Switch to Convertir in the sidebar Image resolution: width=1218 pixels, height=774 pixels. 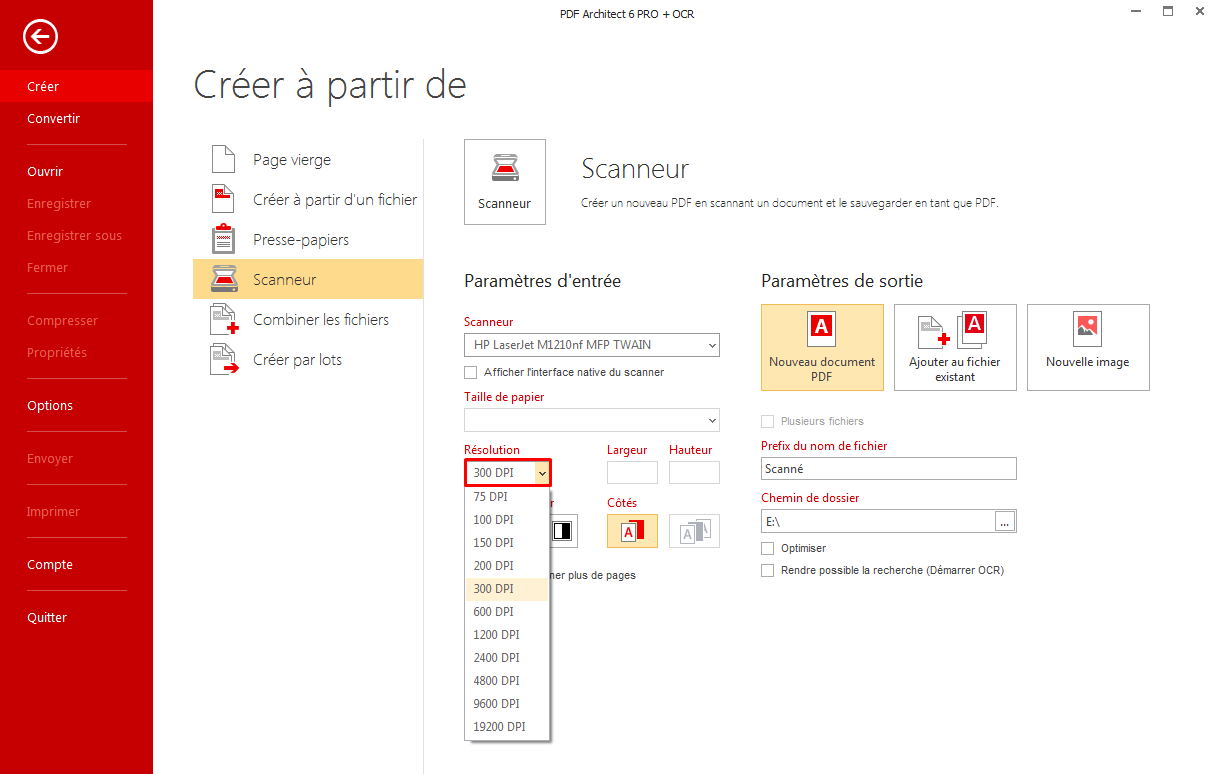click(x=76, y=119)
